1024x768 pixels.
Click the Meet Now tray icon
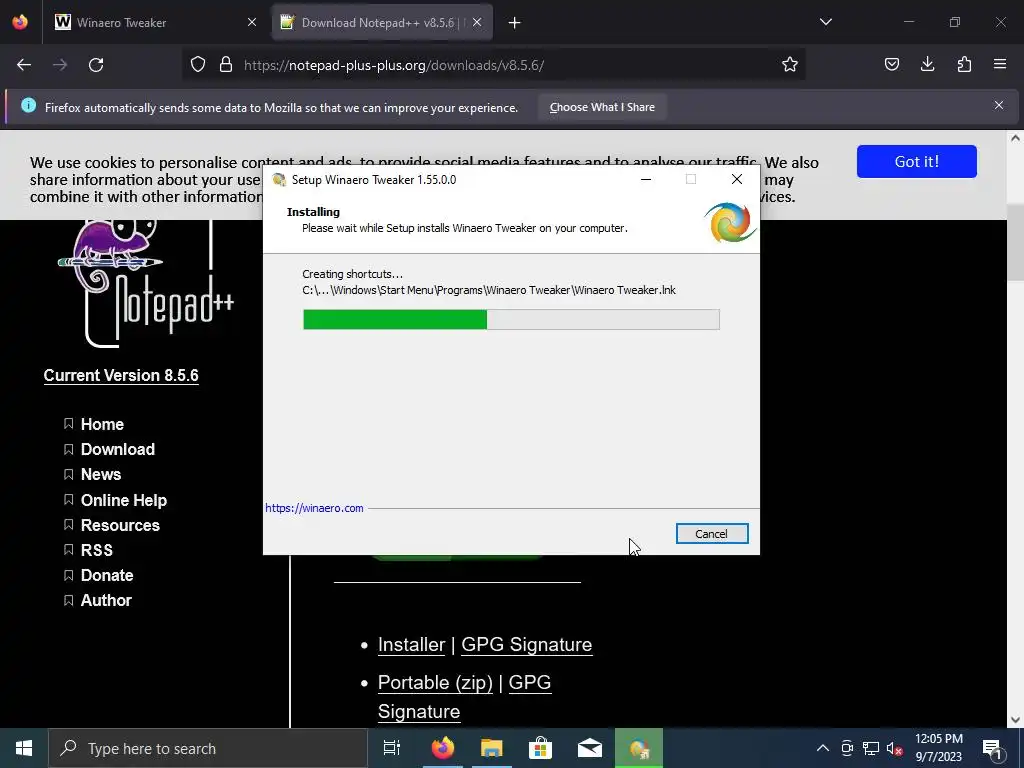[x=847, y=748]
